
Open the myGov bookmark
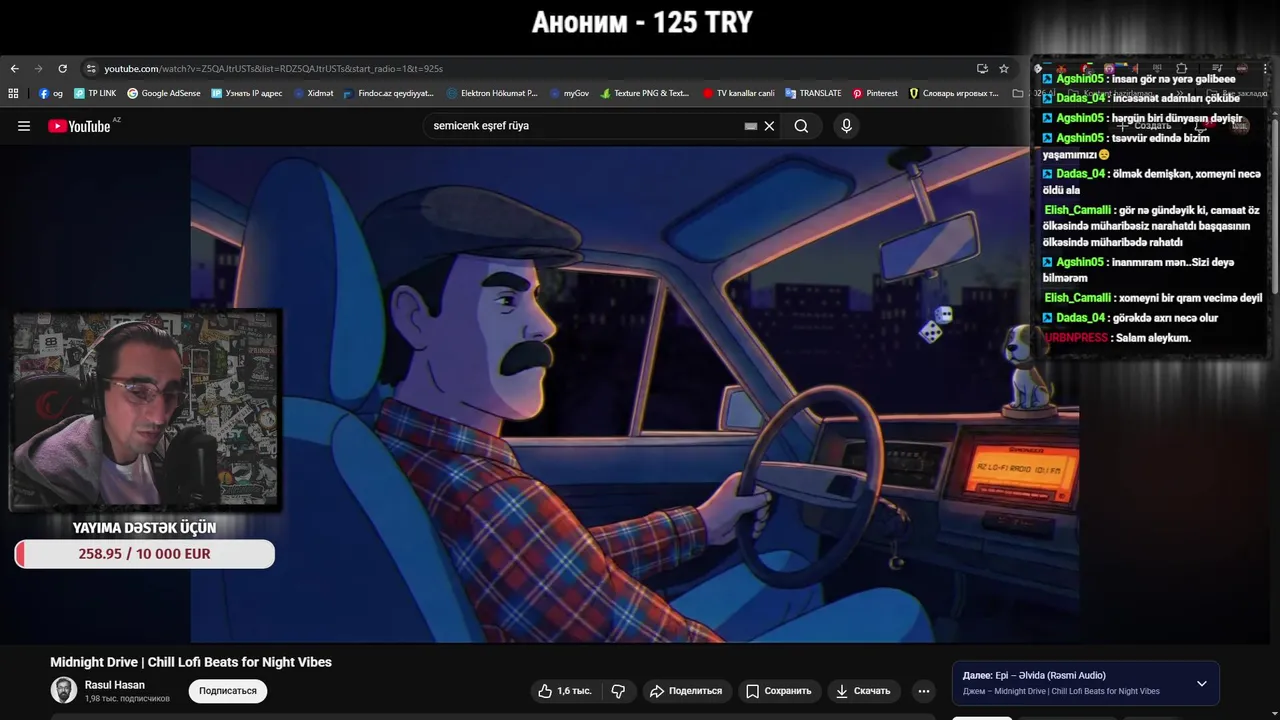pyautogui.click(x=569, y=93)
